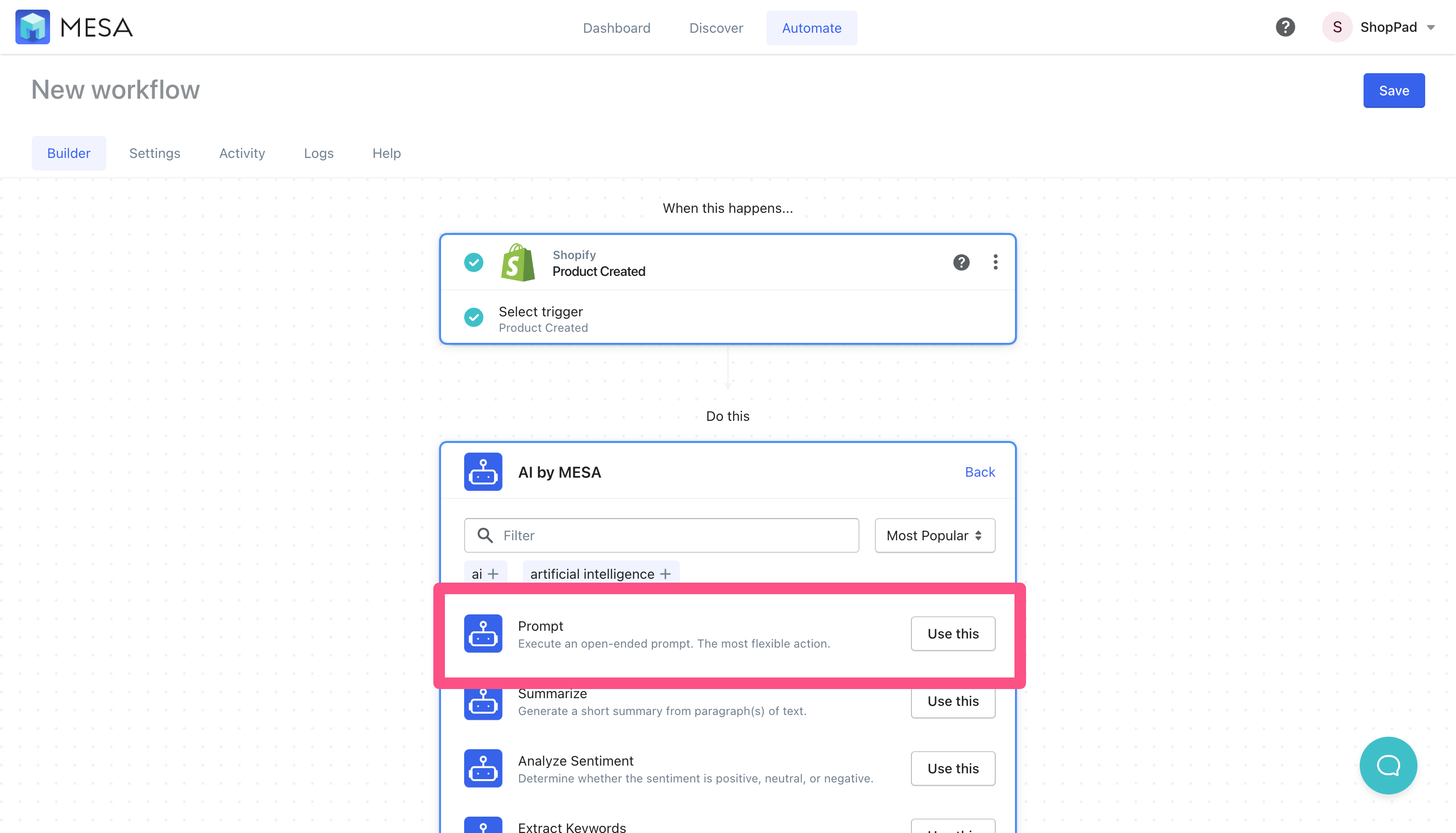
Task: Use this for the Summarize action
Action: click(x=952, y=703)
